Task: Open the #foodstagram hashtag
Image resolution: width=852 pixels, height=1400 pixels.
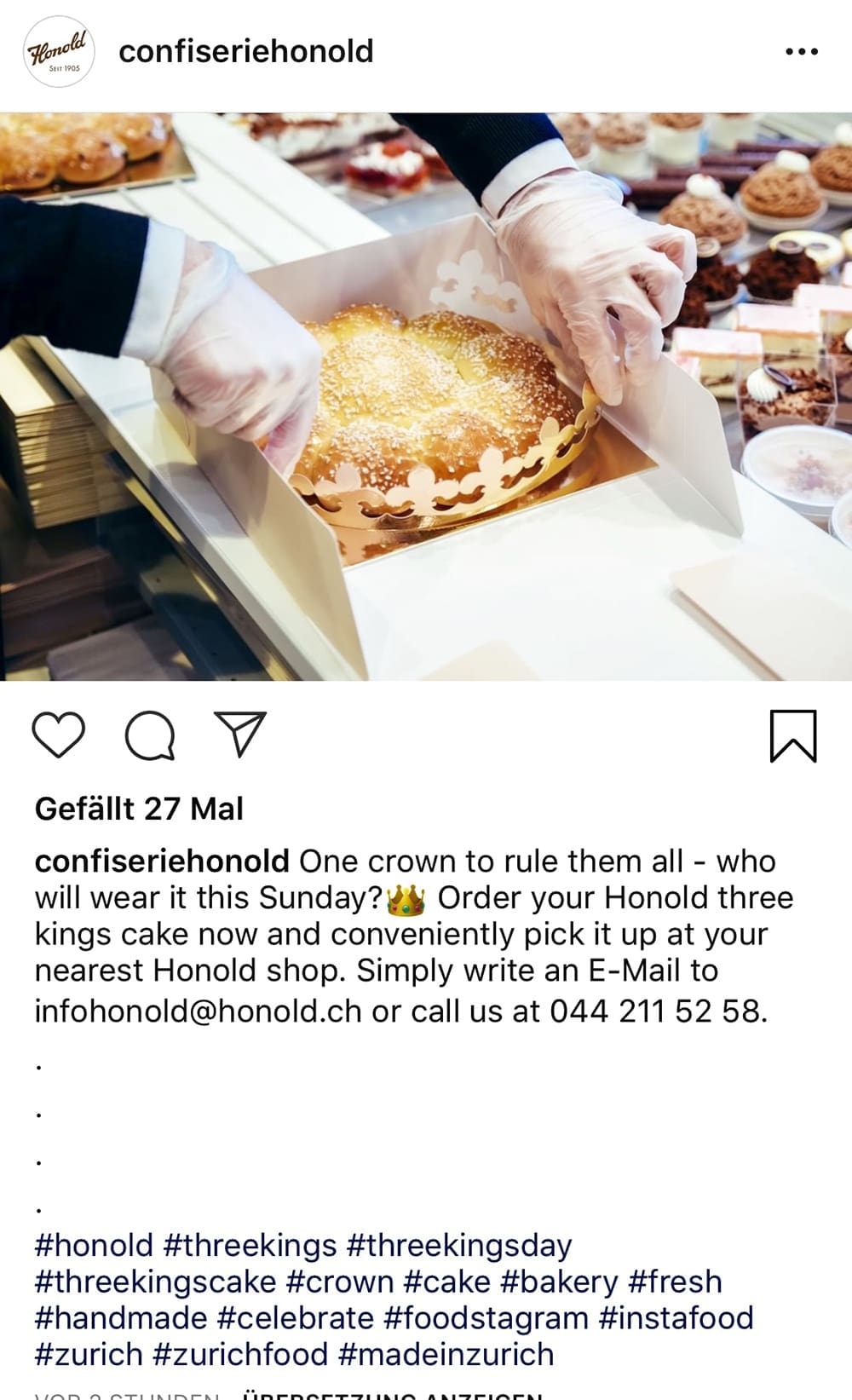Action: coord(486,1318)
